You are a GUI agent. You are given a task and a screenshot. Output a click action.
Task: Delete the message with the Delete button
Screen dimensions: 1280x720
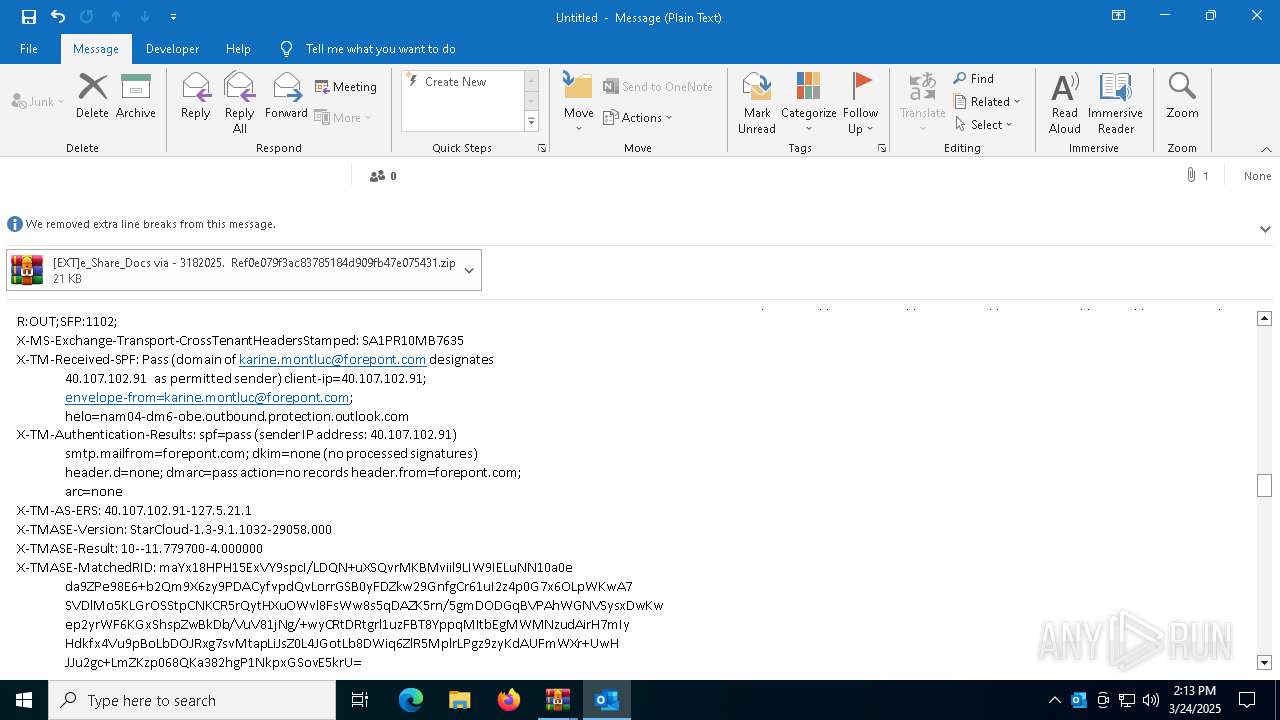pos(92,96)
